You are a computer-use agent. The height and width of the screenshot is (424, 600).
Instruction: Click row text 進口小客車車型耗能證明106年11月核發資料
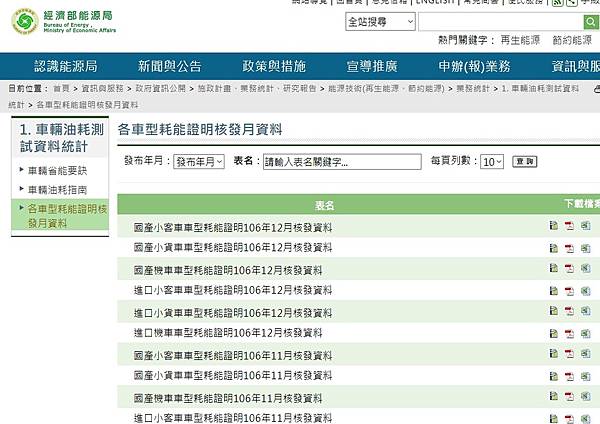(233, 418)
